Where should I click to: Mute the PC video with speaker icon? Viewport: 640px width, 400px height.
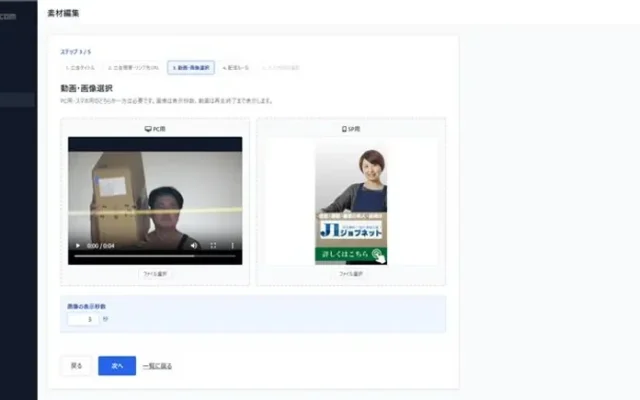click(x=194, y=245)
